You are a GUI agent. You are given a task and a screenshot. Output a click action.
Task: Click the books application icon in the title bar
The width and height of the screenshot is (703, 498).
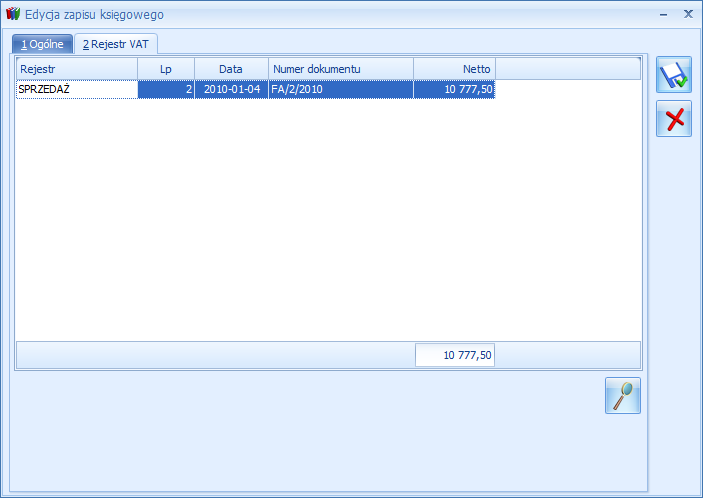(13, 14)
